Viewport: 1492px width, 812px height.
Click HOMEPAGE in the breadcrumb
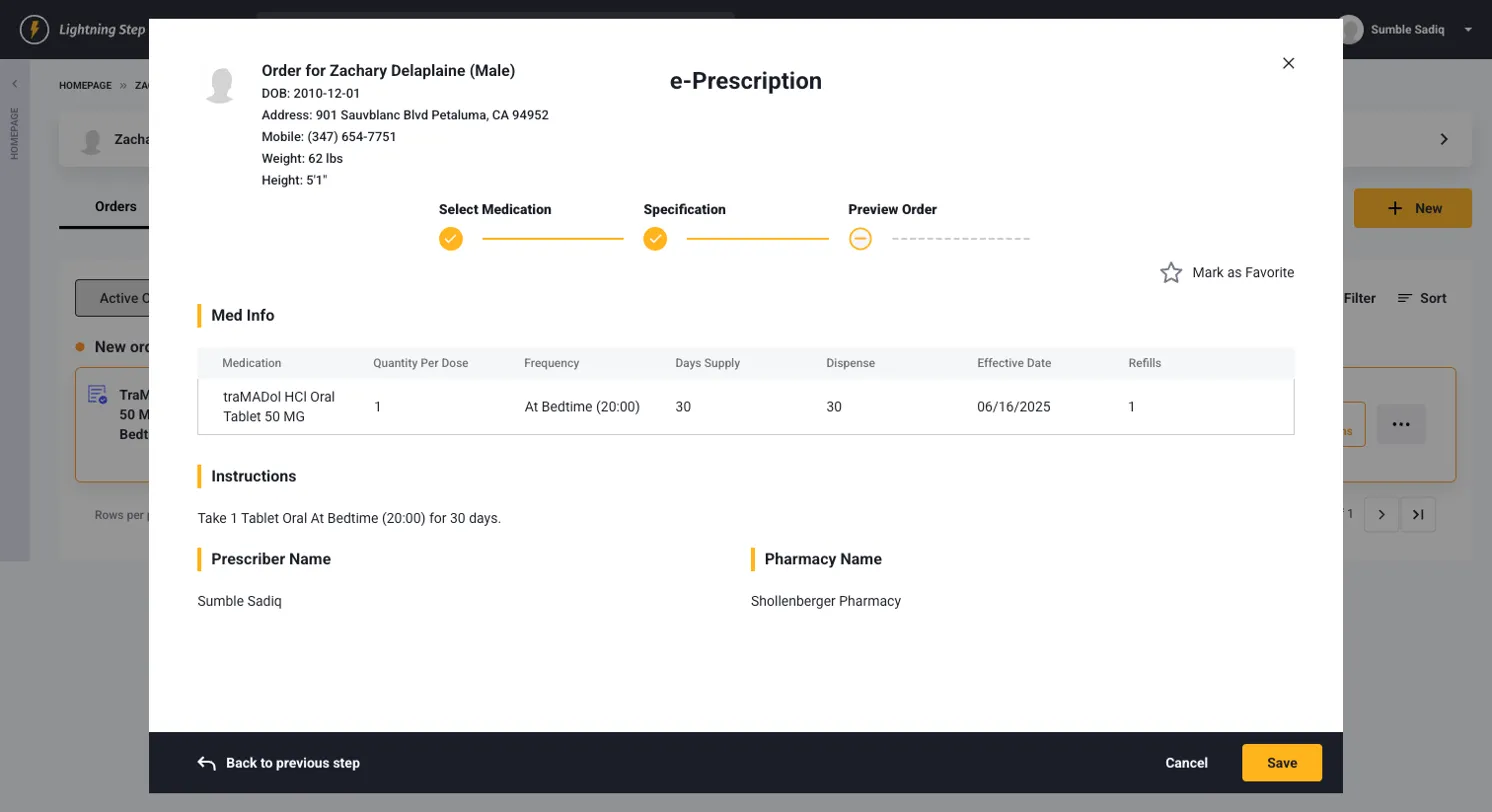85,86
